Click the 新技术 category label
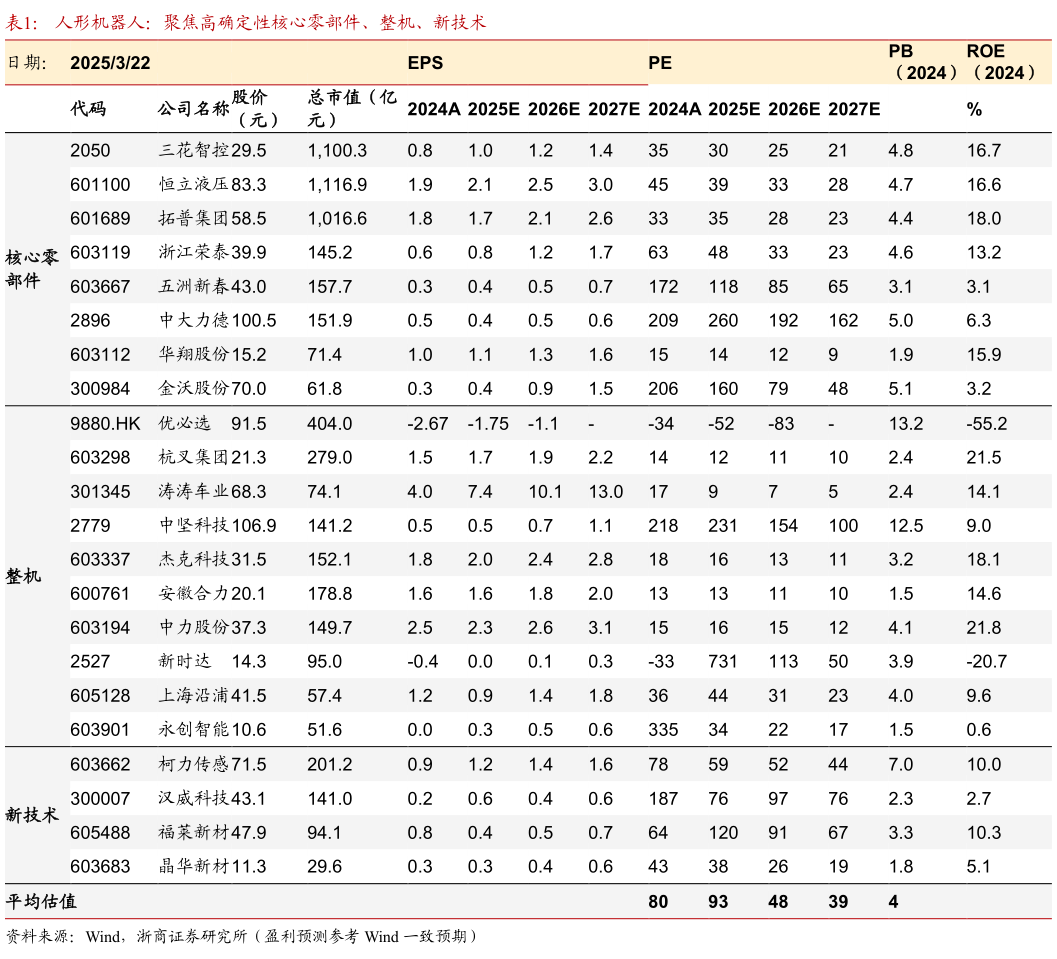The image size is (1057, 959). point(32,815)
